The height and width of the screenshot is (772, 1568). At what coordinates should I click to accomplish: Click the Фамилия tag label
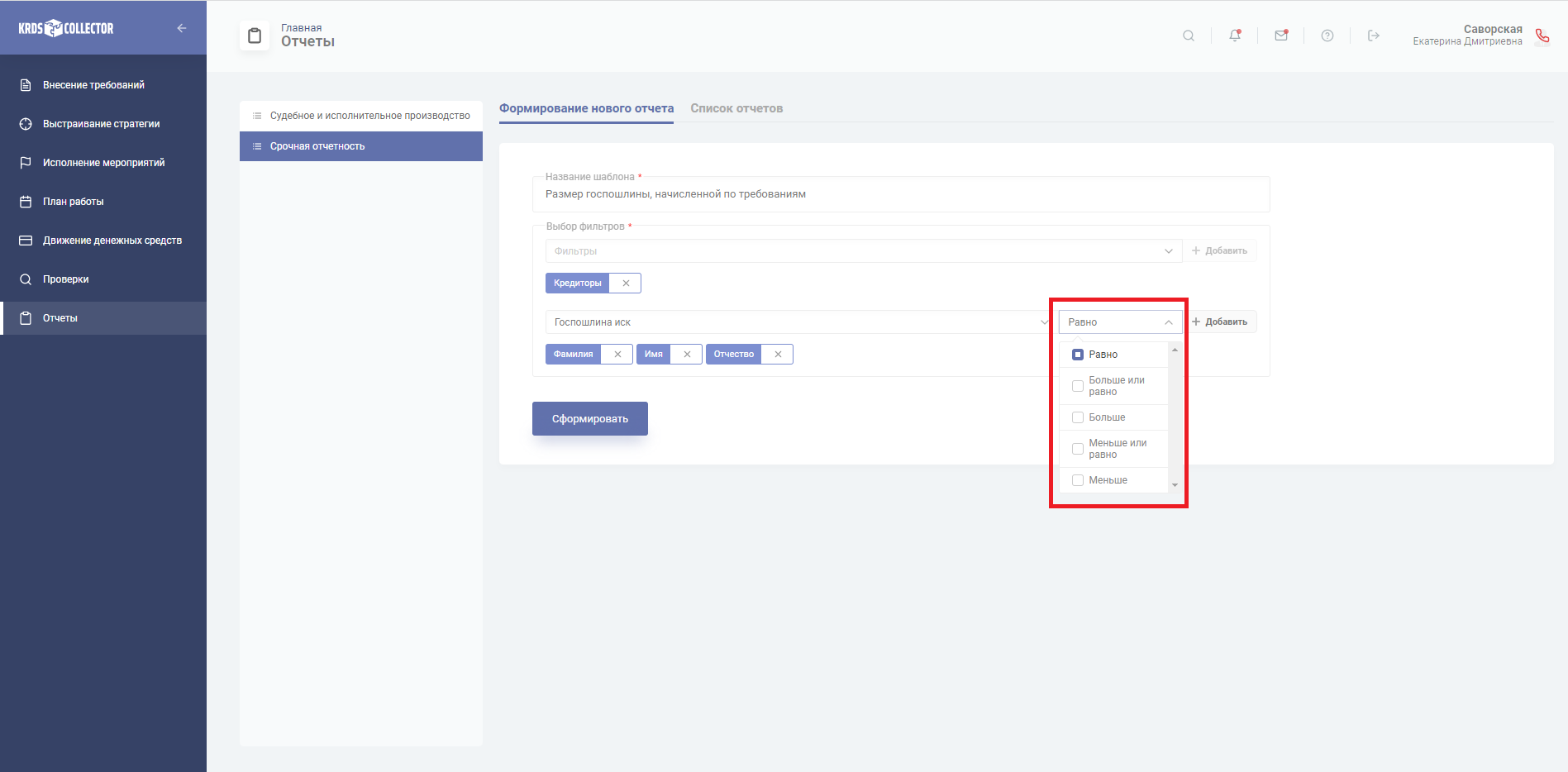pyautogui.click(x=574, y=355)
